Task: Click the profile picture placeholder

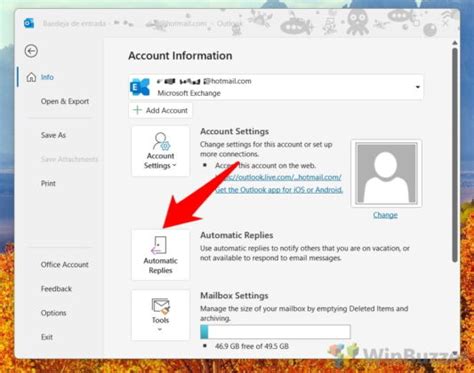Action: point(386,173)
